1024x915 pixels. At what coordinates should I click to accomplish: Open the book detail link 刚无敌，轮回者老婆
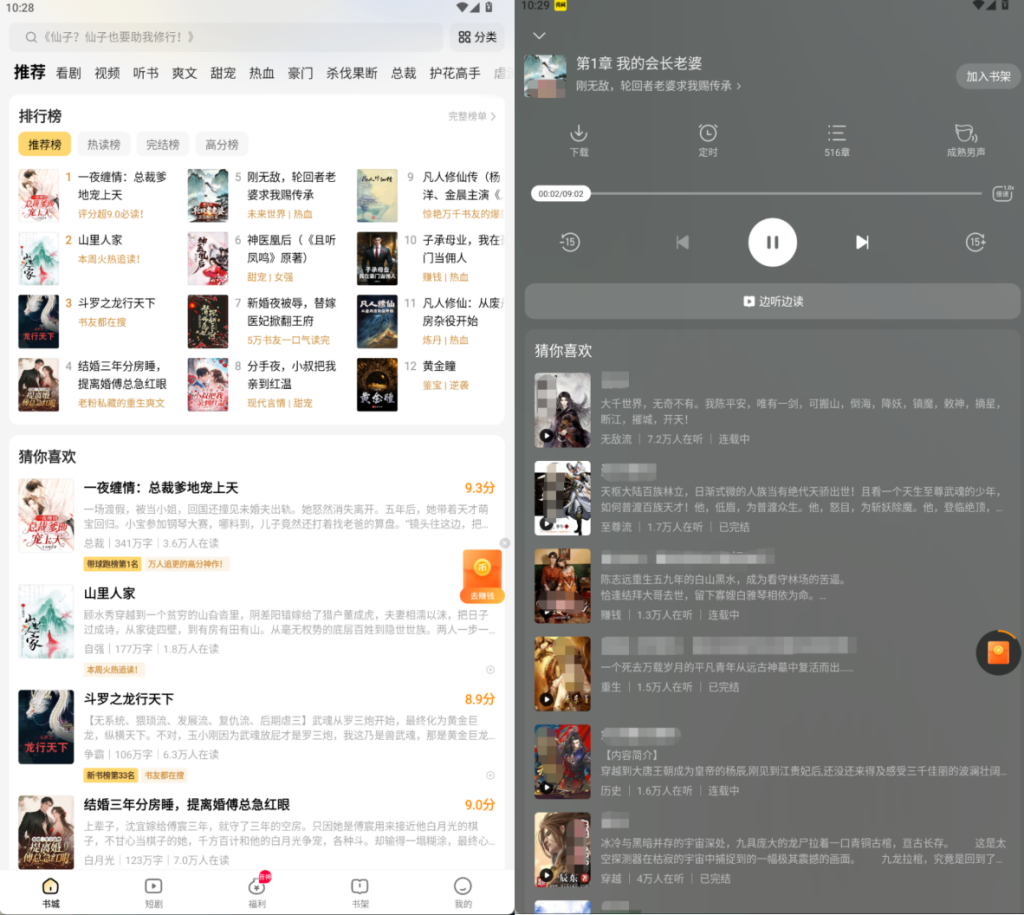tap(658, 86)
